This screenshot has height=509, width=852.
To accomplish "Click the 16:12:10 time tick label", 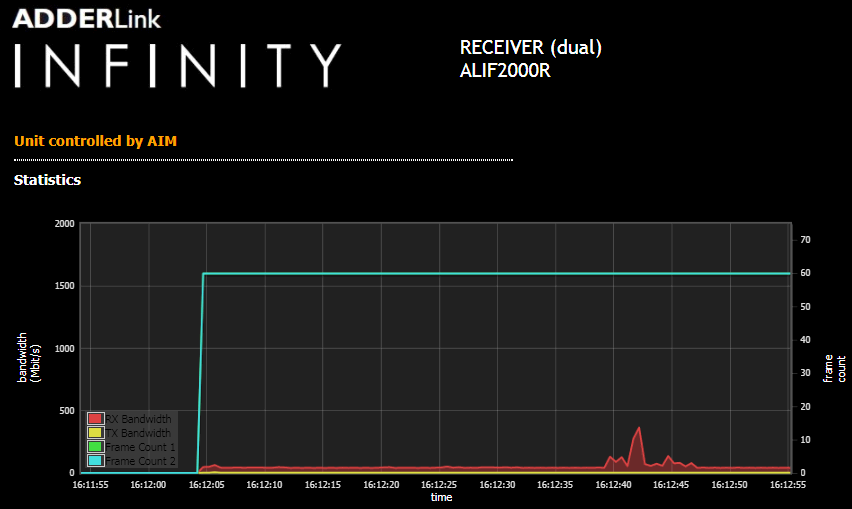I will (x=265, y=485).
